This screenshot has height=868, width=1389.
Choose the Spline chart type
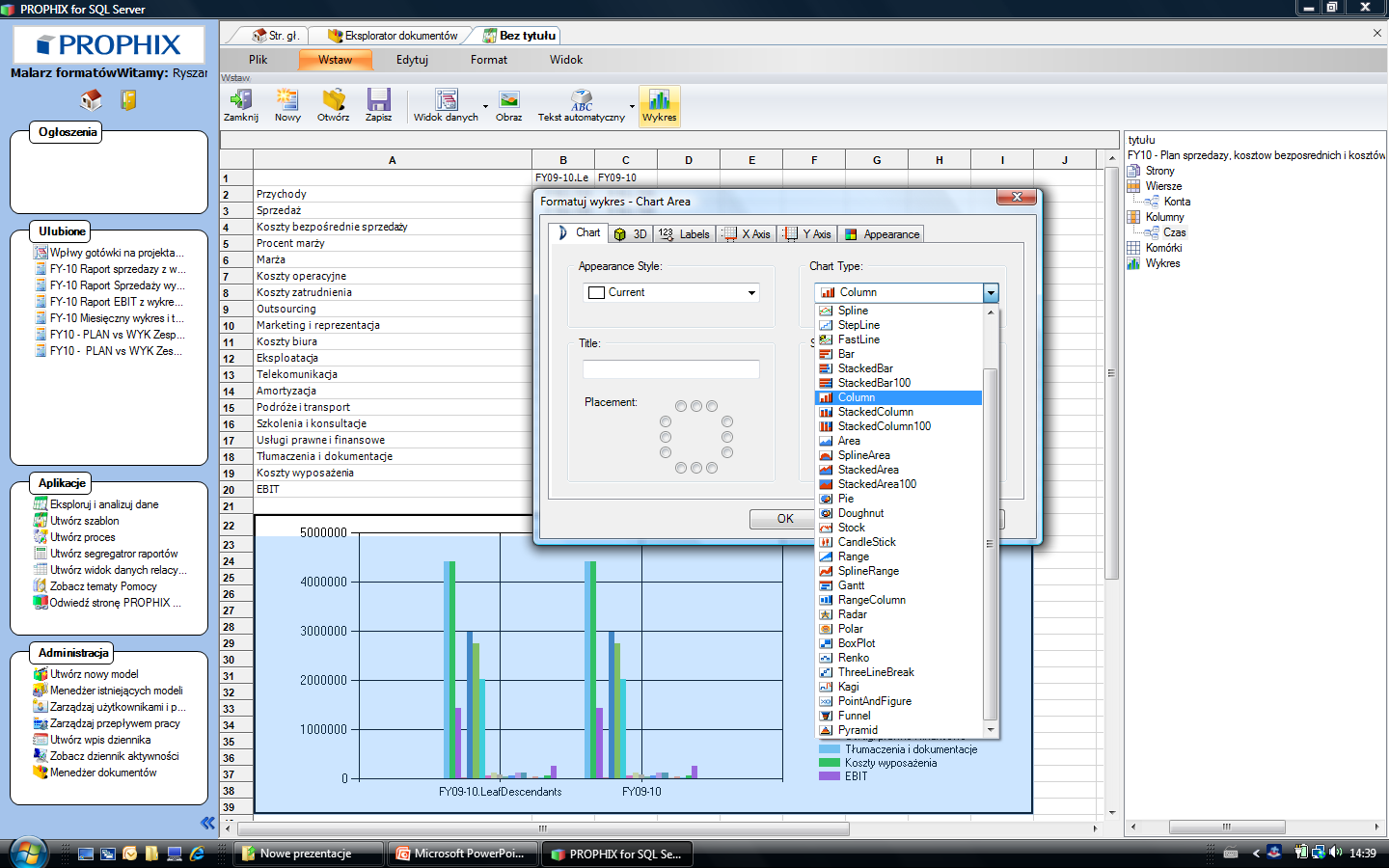[x=853, y=311]
